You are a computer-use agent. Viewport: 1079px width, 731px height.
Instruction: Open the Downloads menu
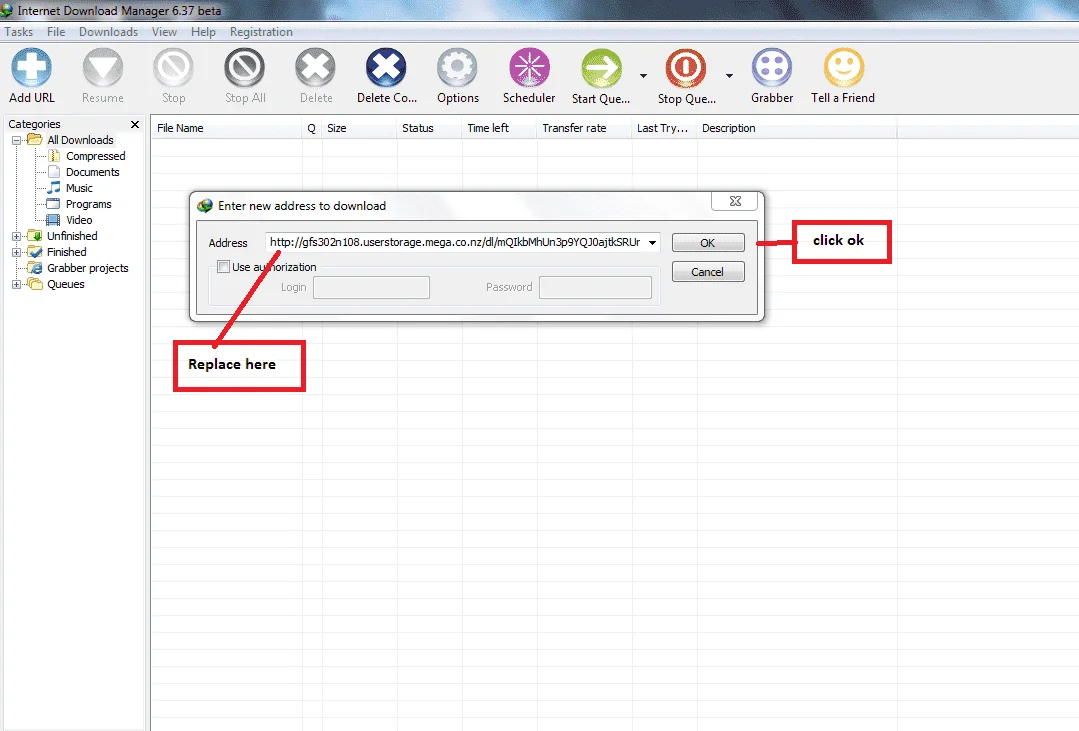108,32
